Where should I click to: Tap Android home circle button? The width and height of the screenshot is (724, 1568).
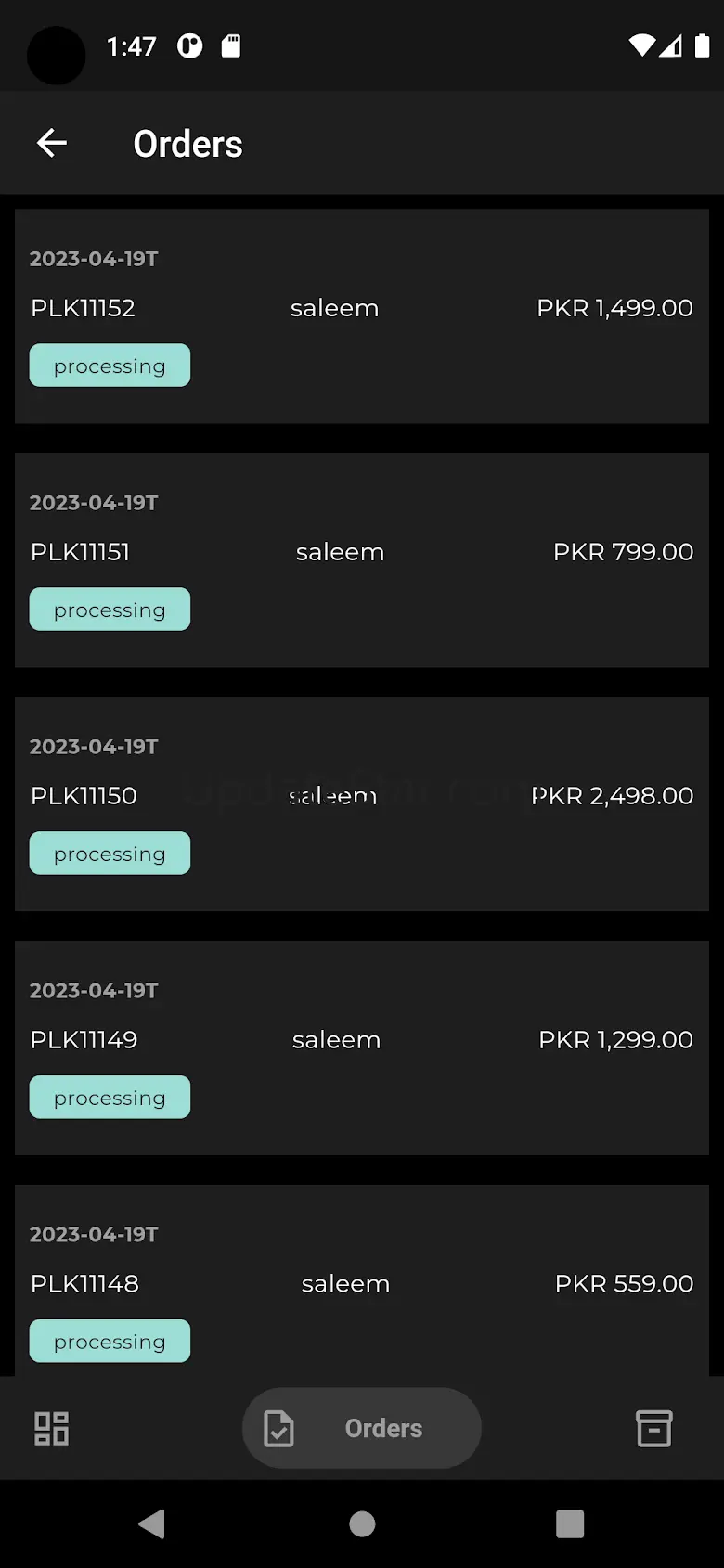(x=362, y=1523)
